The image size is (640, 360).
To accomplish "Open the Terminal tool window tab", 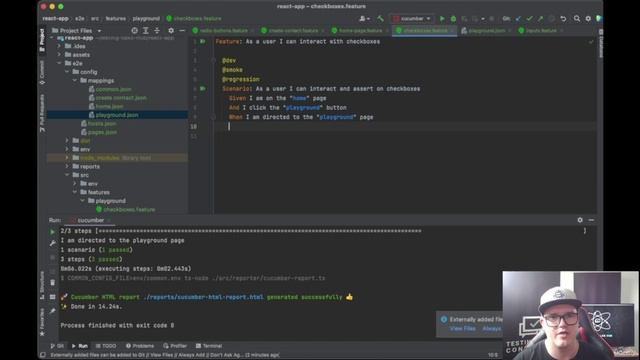I will click(x=209, y=346).
